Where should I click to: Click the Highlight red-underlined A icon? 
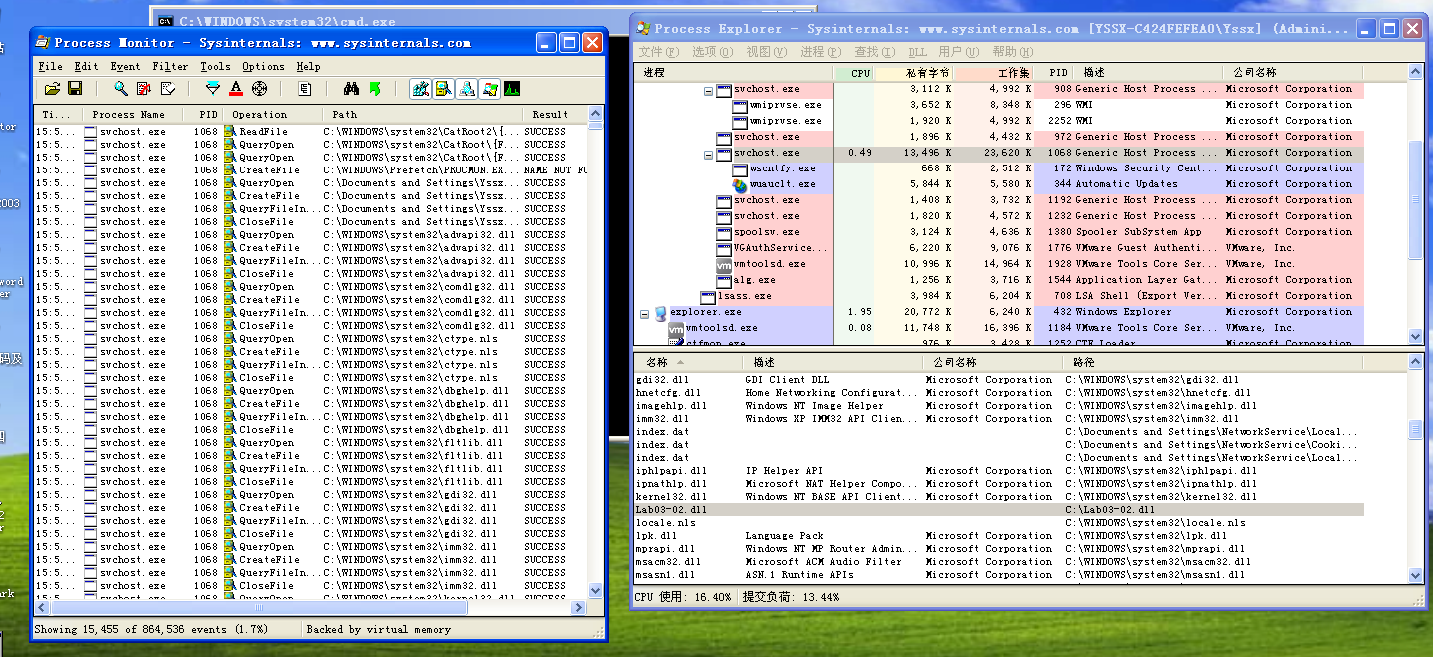(x=236, y=89)
